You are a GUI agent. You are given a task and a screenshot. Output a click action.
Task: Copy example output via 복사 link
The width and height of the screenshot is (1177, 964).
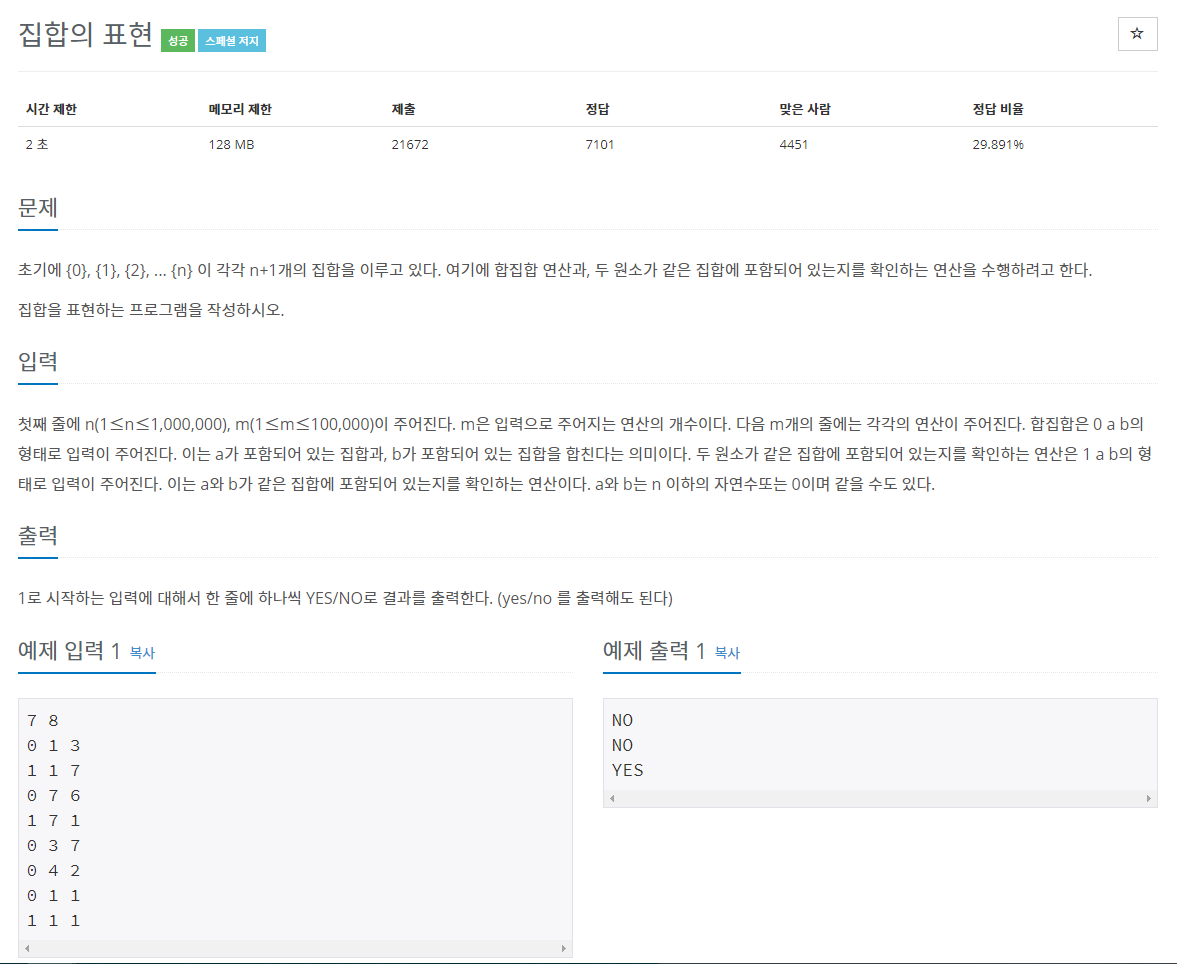(x=727, y=653)
